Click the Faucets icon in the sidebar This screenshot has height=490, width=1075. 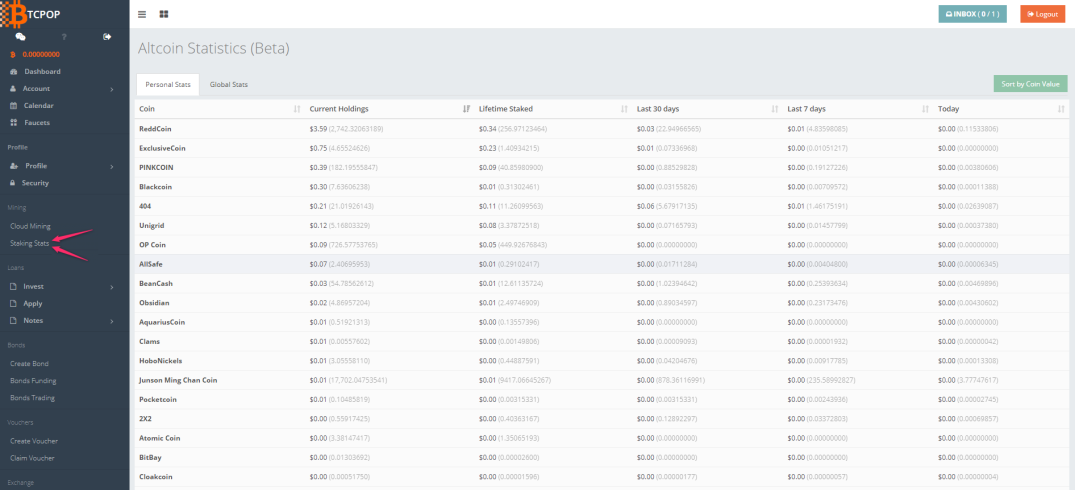(x=13, y=123)
